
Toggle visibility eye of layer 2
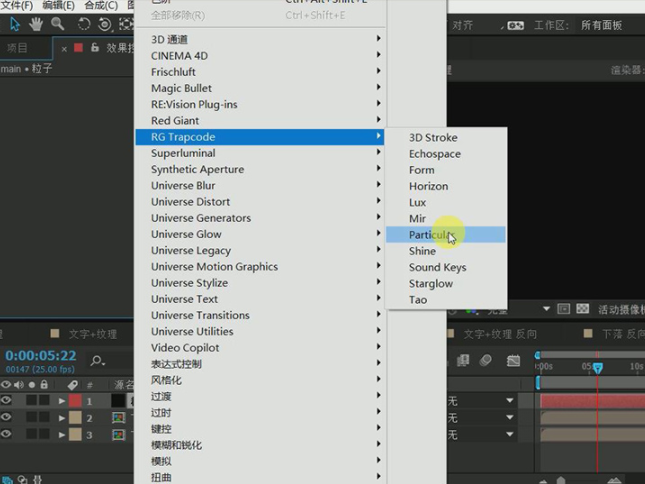6,417
